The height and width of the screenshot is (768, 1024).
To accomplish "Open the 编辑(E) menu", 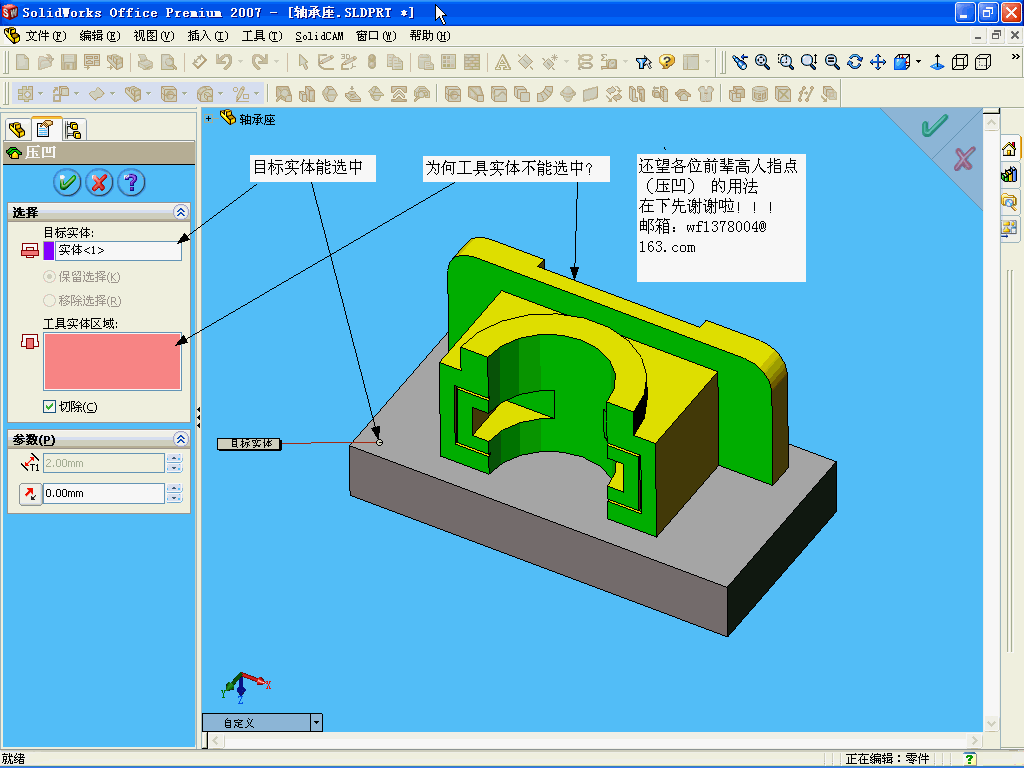I will click(100, 36).
